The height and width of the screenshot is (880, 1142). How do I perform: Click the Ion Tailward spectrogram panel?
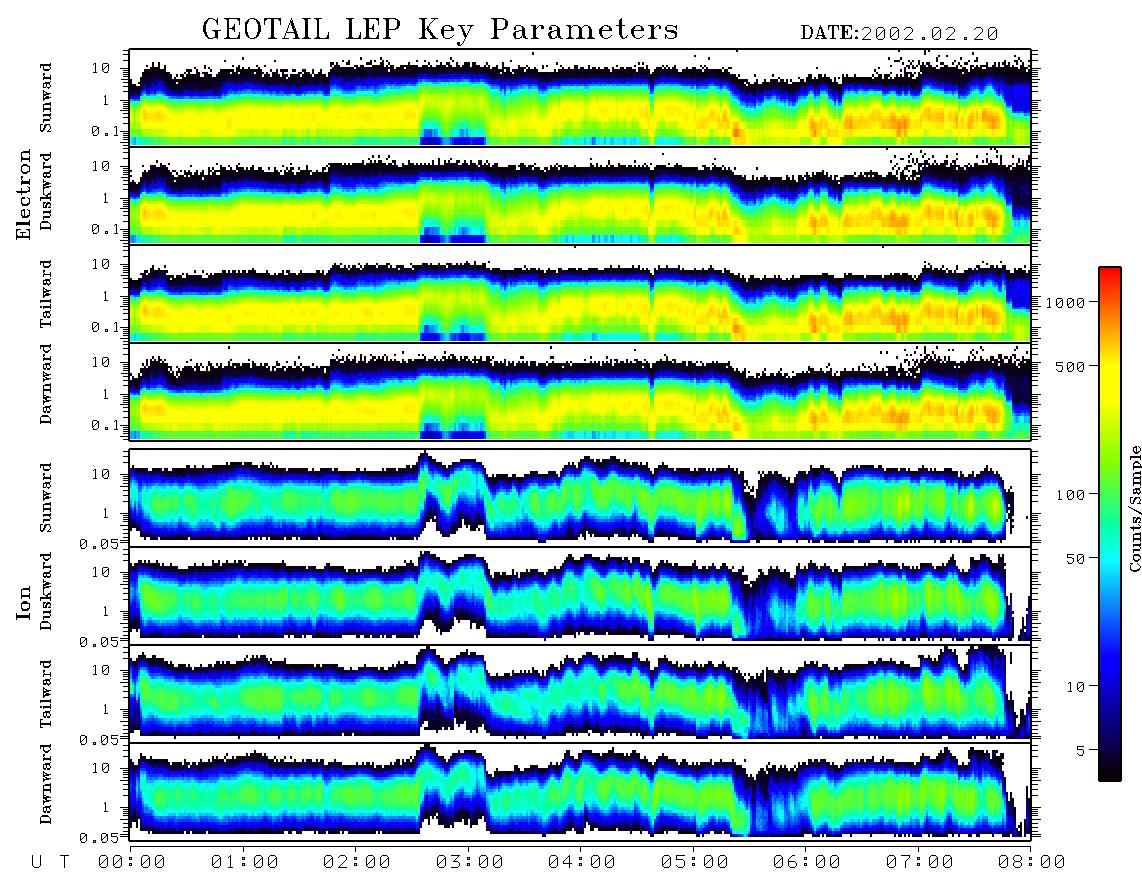pos(580,692)
